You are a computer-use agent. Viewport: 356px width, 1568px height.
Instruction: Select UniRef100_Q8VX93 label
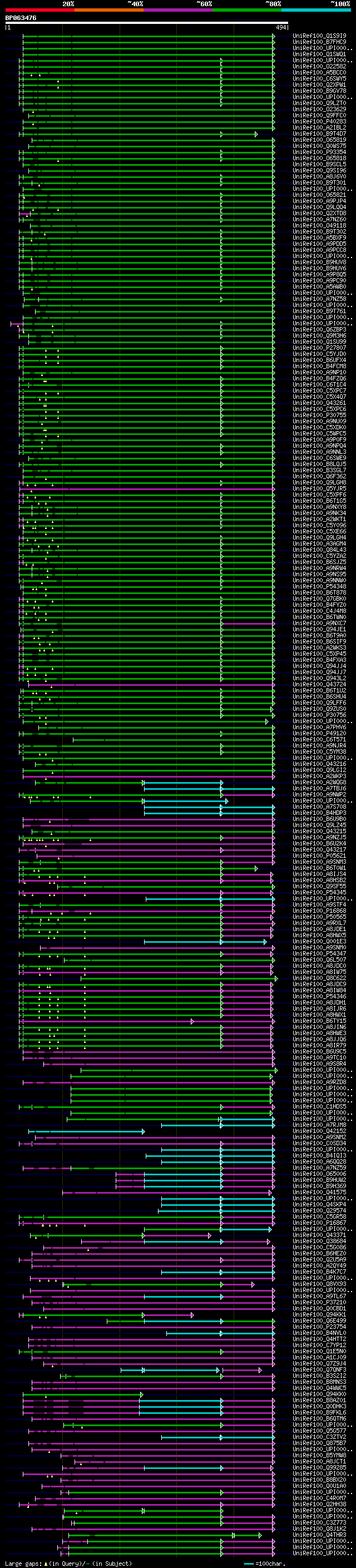319,1284
